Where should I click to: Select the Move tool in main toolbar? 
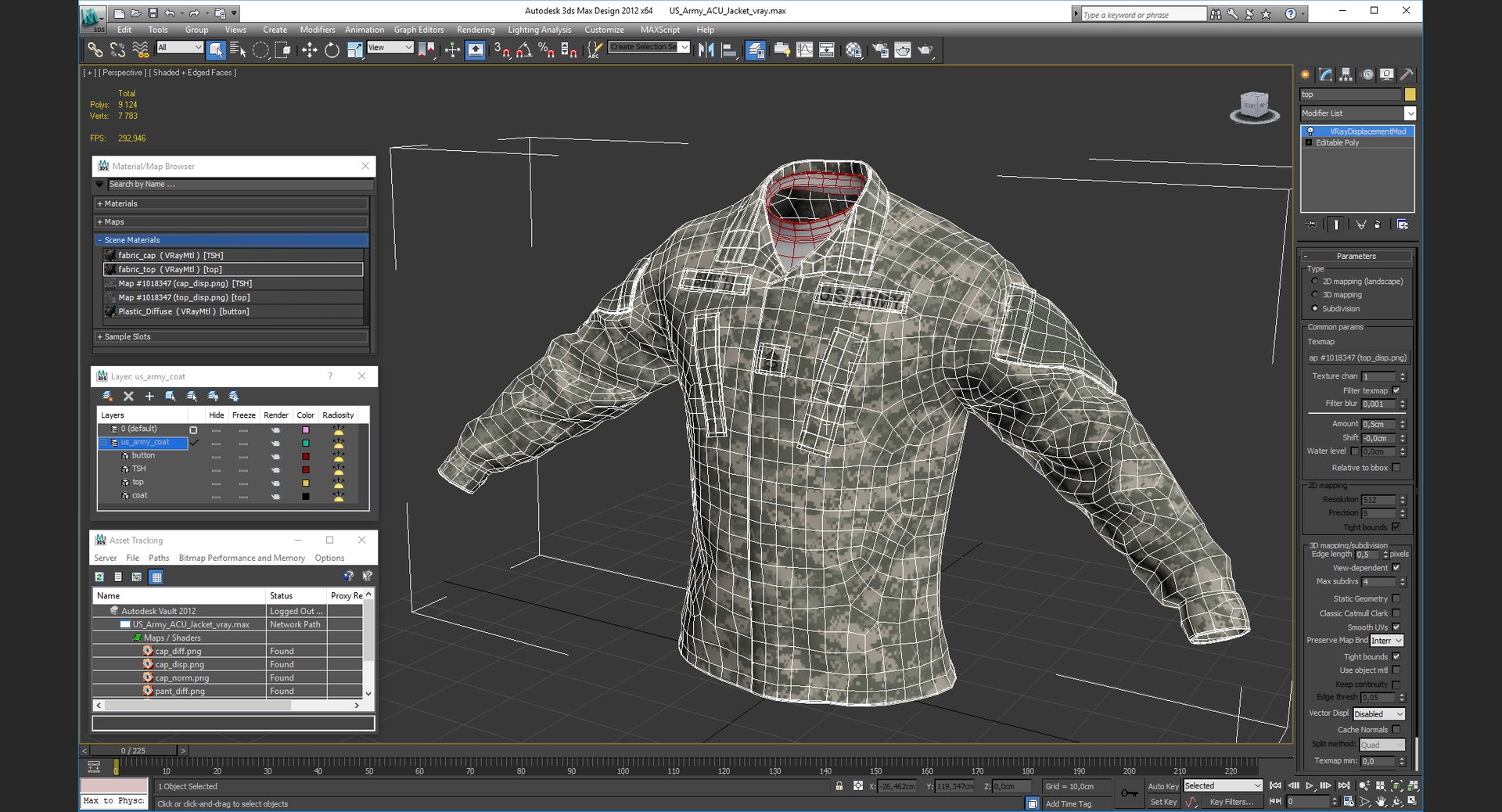[x=310, y=50]
